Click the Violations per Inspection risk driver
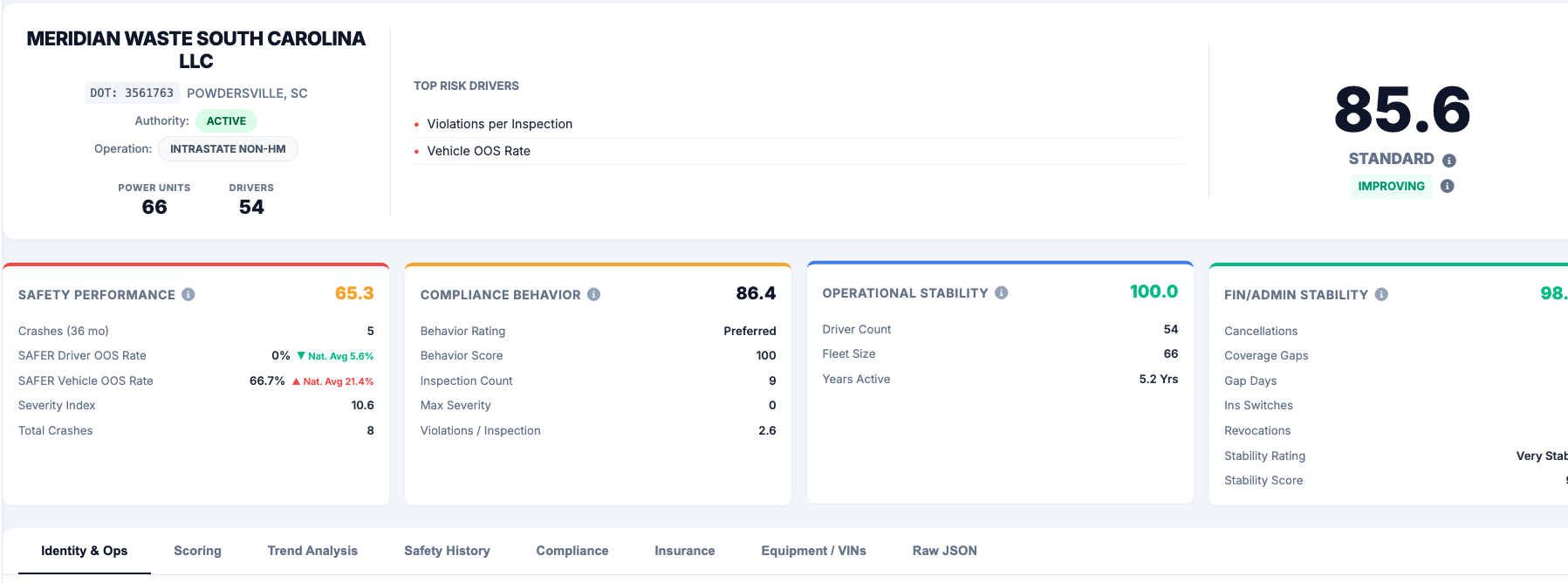The width and height of the screenshot is (1568, 583). [x=500, y=124]
